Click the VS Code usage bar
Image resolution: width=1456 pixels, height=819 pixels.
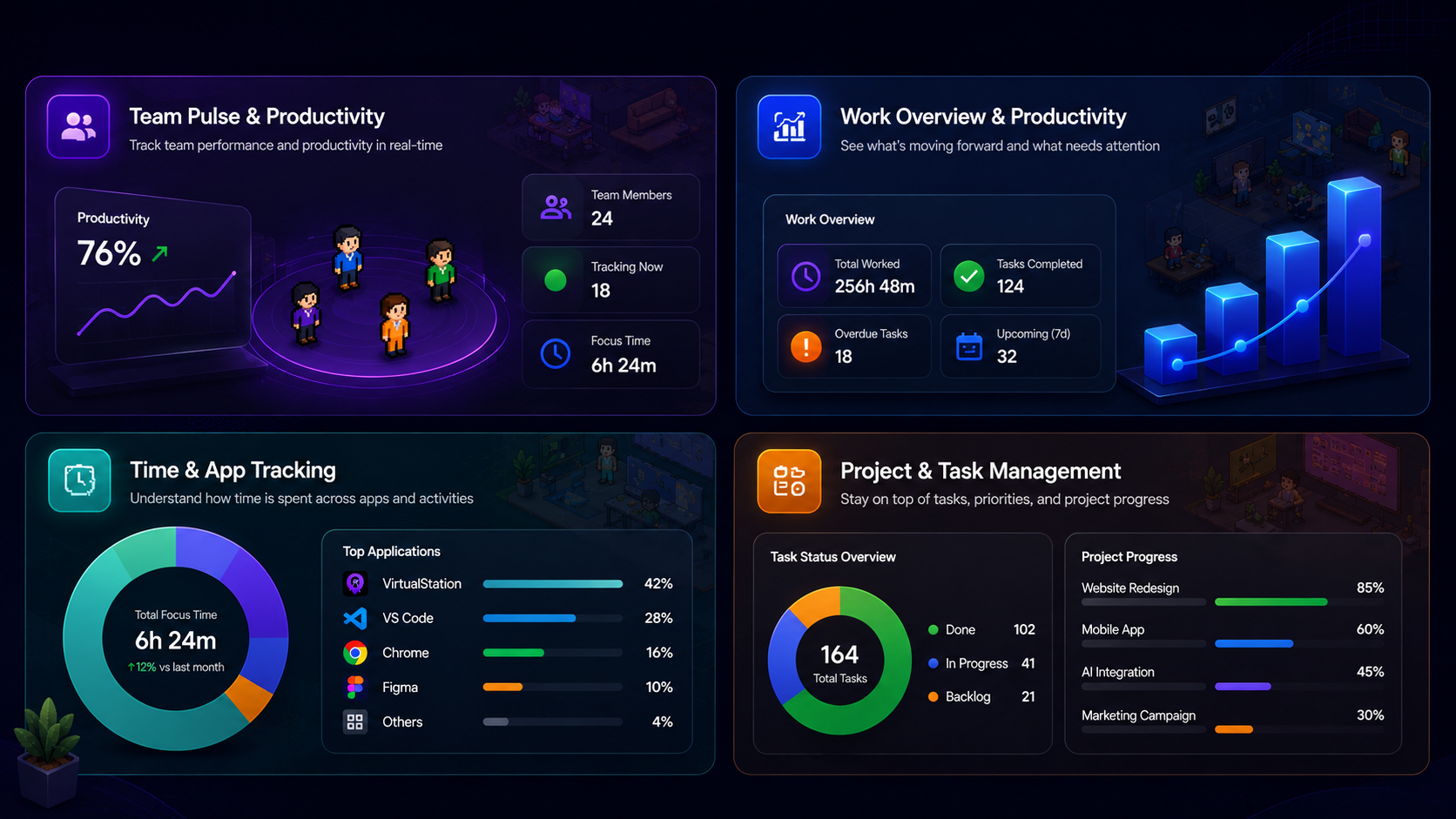click(x=553, y=618)
